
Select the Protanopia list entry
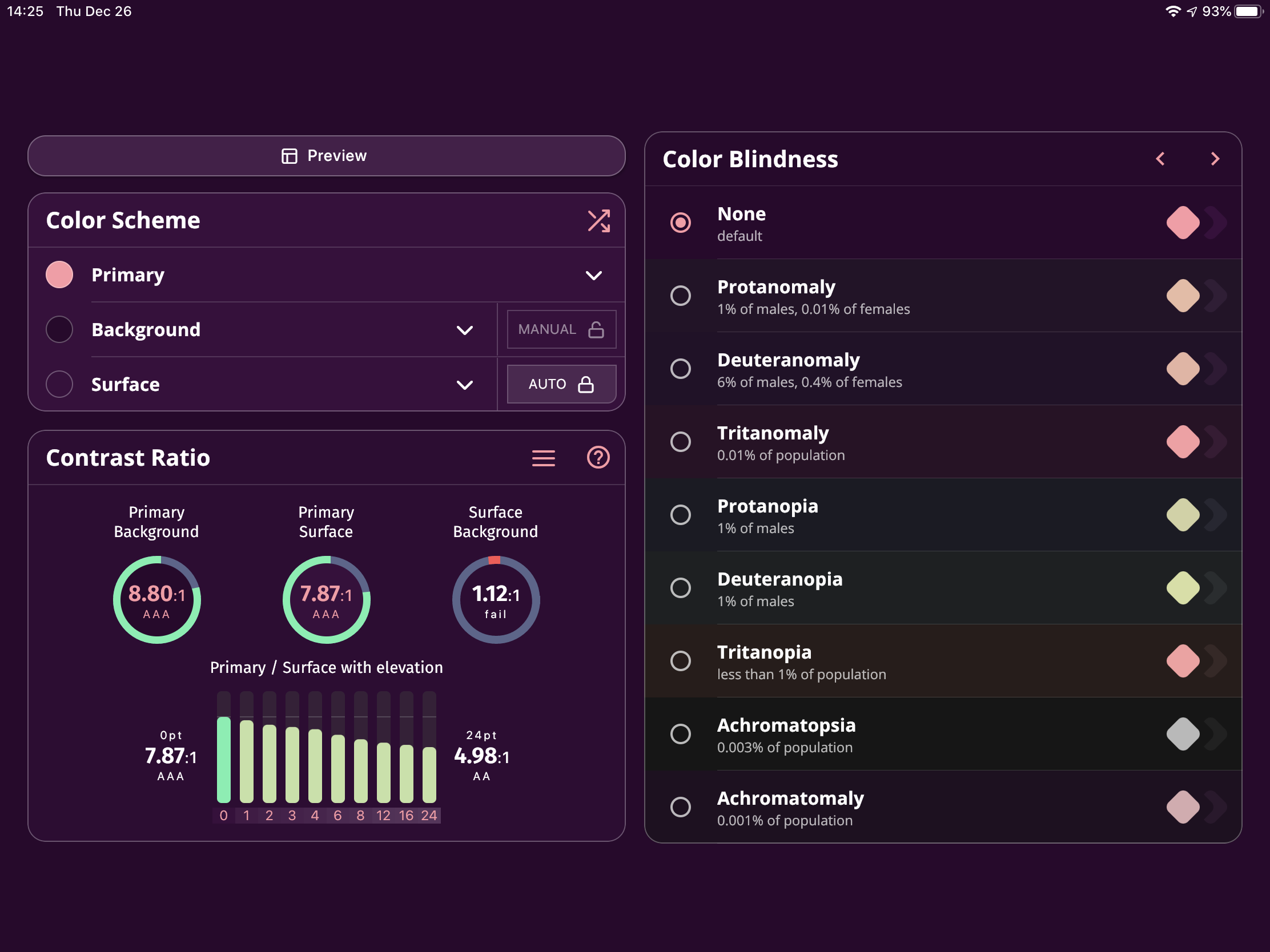pos(767,515)
